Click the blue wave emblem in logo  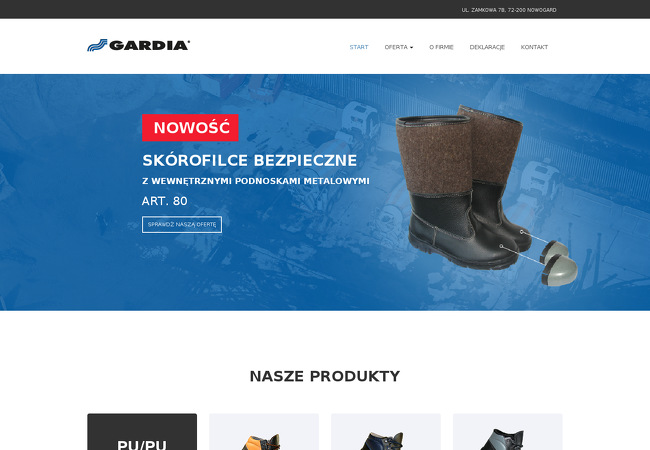pos(97,45)
